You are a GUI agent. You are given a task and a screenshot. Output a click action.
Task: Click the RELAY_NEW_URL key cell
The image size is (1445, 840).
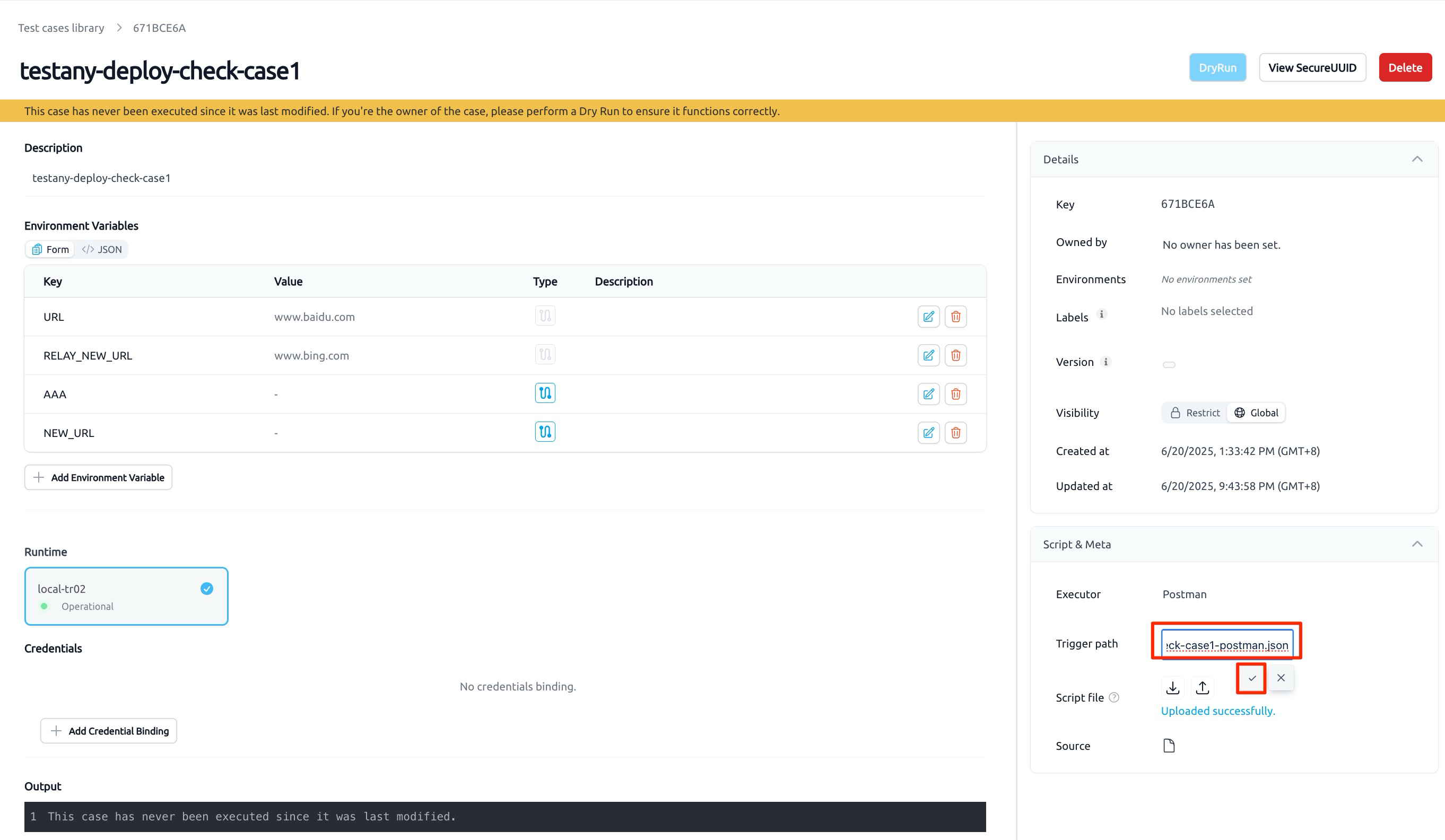point(88,355)
